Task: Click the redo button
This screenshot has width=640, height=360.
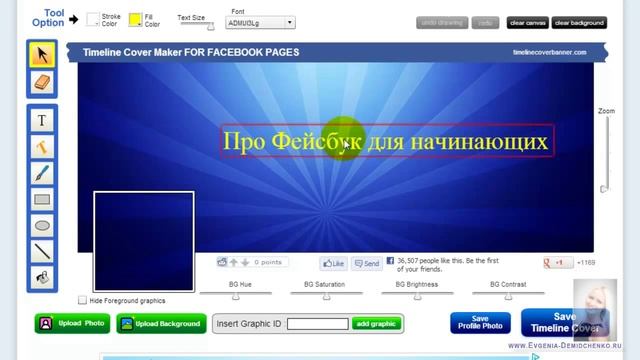Action: 485,23
